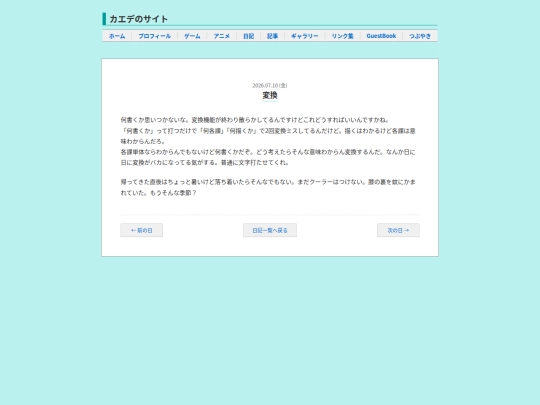Image resolution: width=540 pixels, height=405 pixels.
Task: Click the paragraph starting 帰ってきた直後は
Action: pyautogui.click(x=268, y=187)
